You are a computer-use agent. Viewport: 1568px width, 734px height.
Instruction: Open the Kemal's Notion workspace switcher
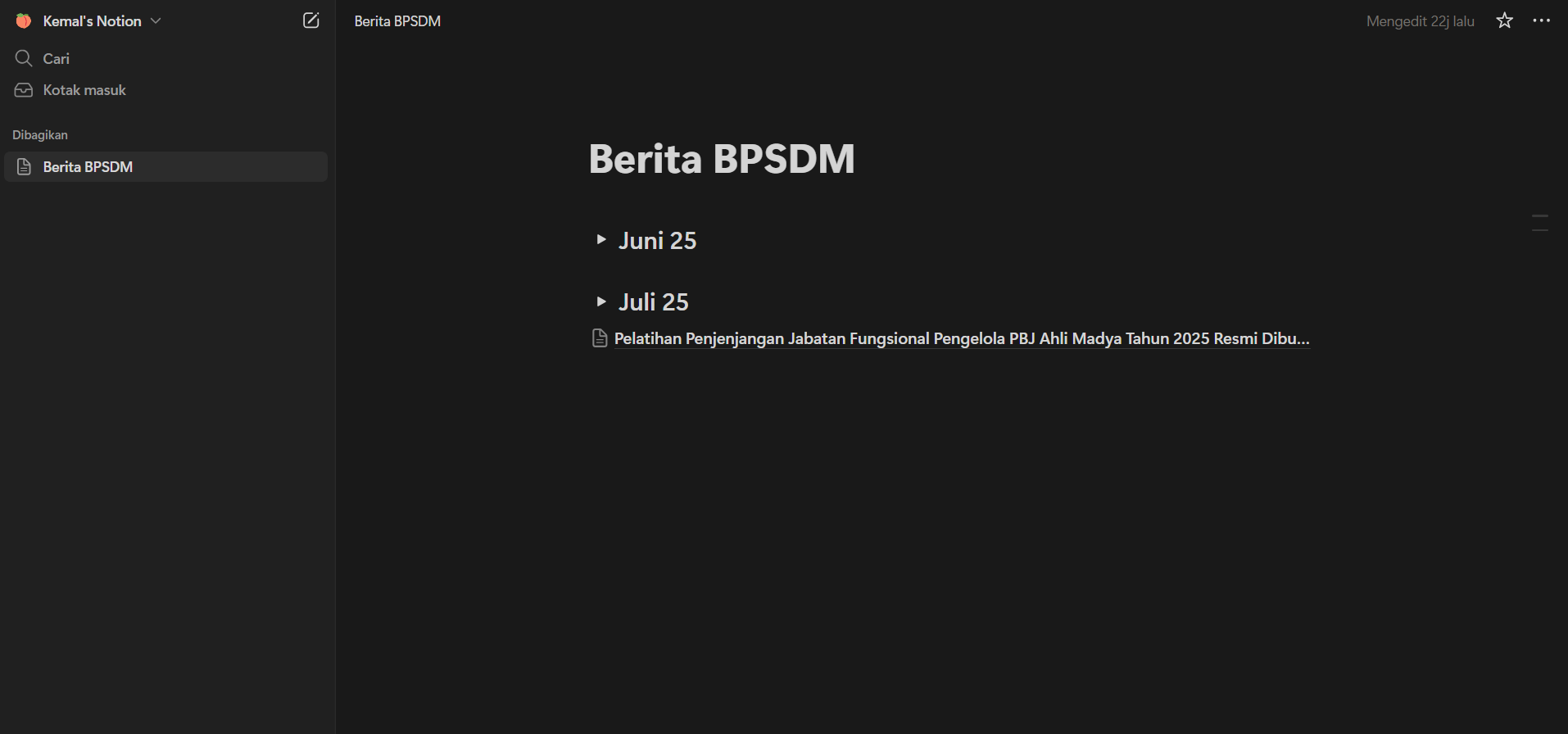coord(88,21)
